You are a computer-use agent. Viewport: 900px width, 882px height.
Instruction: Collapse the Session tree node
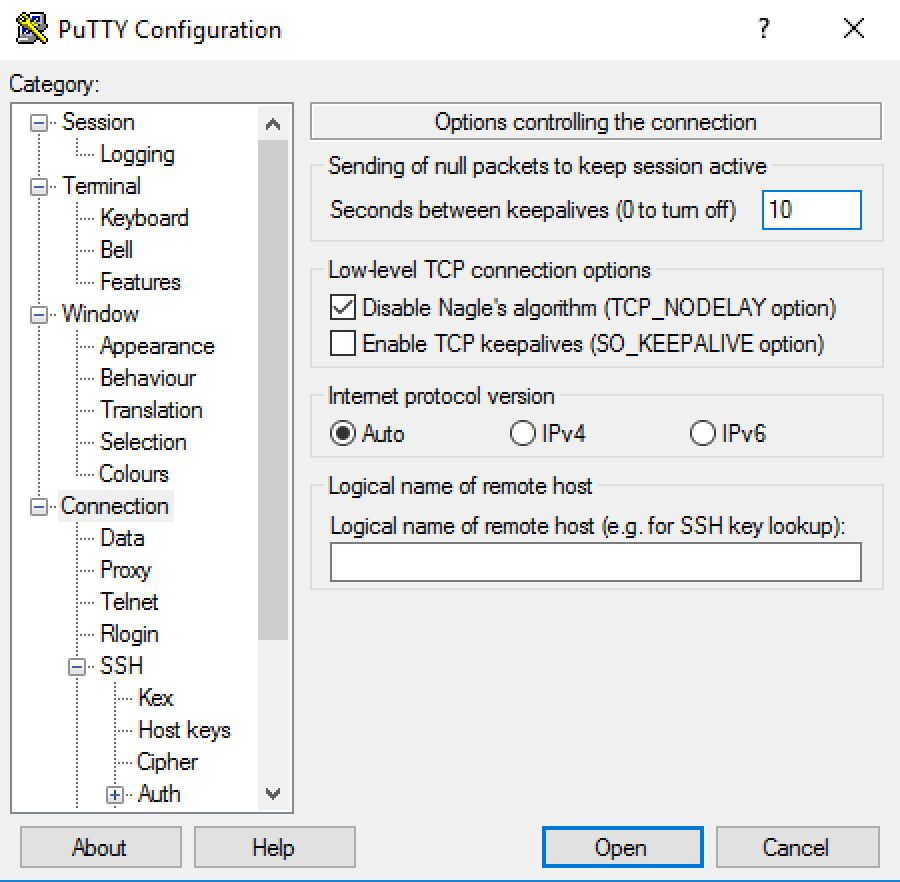pos(39,123)
